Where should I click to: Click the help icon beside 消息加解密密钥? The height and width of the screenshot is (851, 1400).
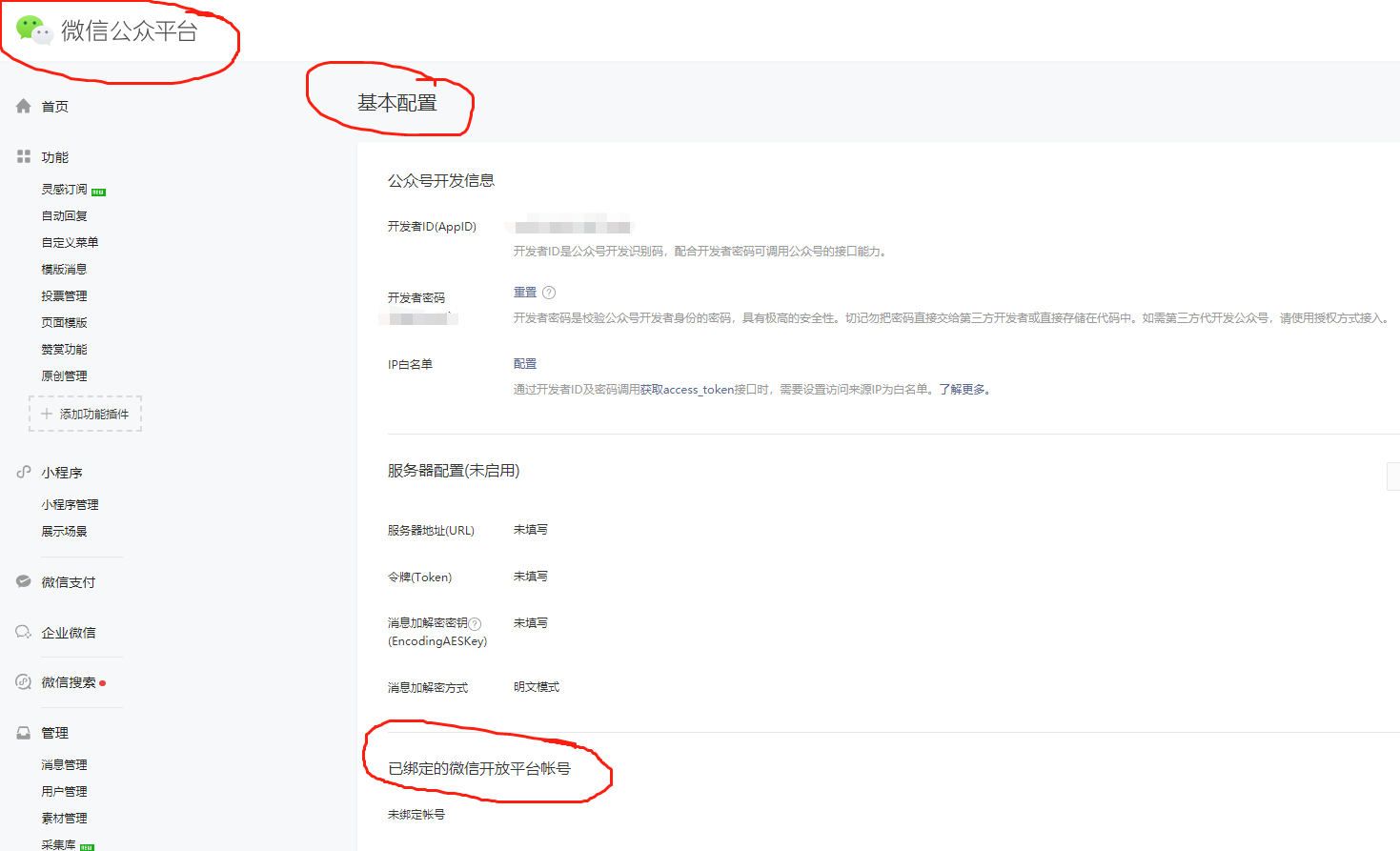[475, 624]
